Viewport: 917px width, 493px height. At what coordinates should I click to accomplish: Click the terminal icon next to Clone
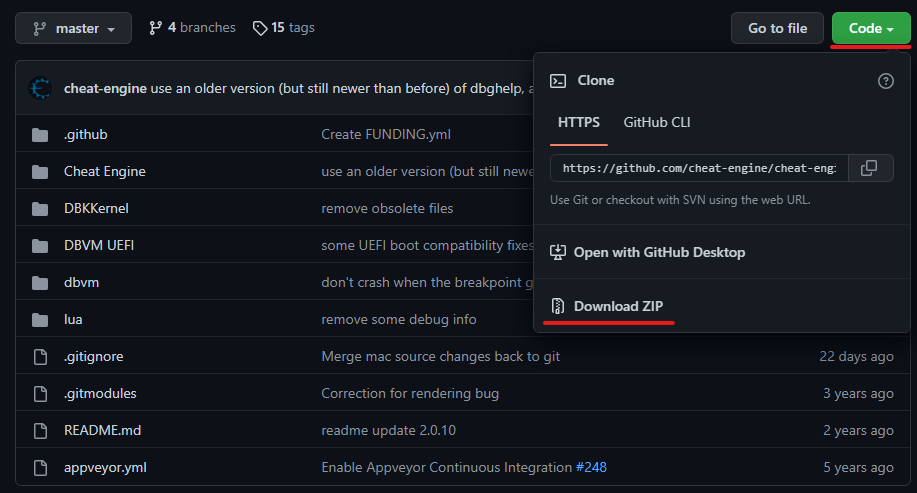click(558, 81)
